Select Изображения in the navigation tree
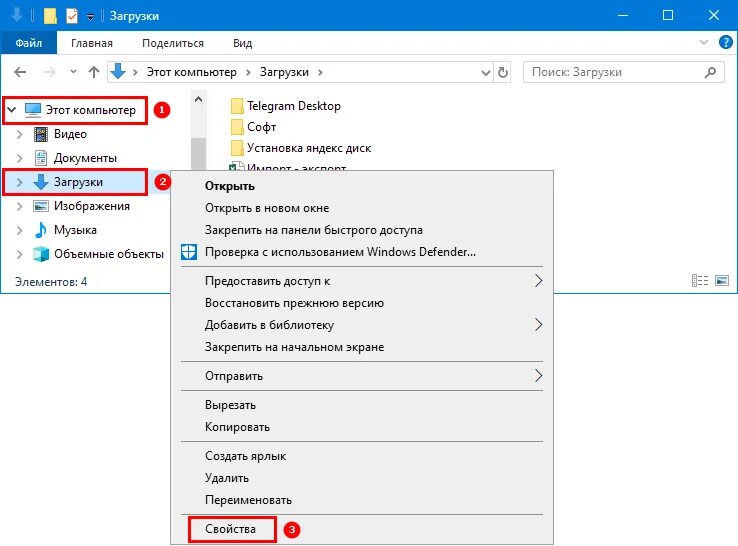The height and width of the screenshot is (546, 738). tap(91, 206)
